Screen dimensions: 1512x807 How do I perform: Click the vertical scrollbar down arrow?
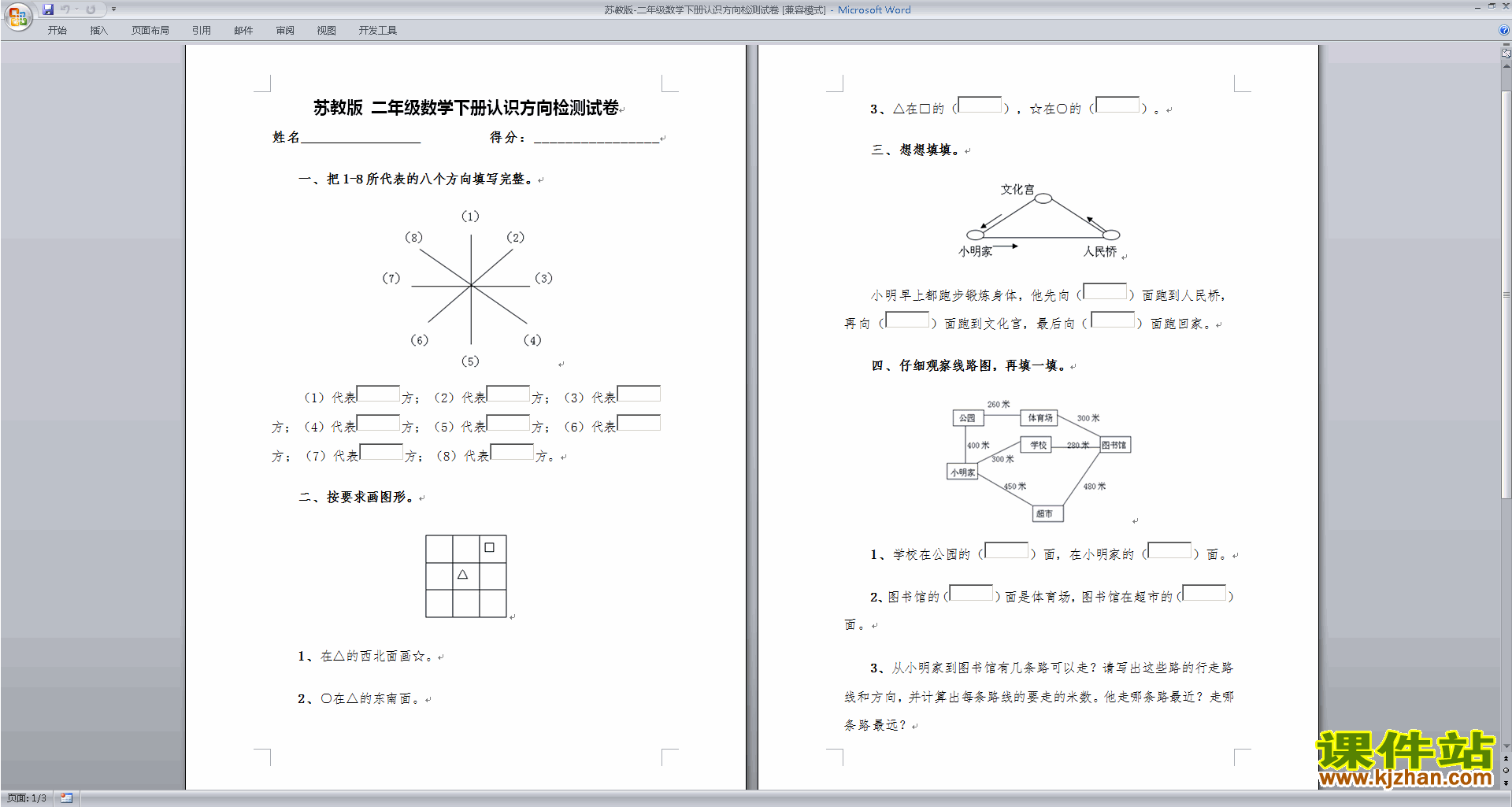pyautogui.click(x=1506, y=746)
